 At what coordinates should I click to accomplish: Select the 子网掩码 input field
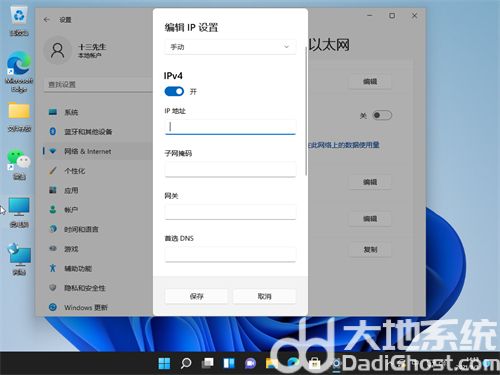tap(230, 169)
